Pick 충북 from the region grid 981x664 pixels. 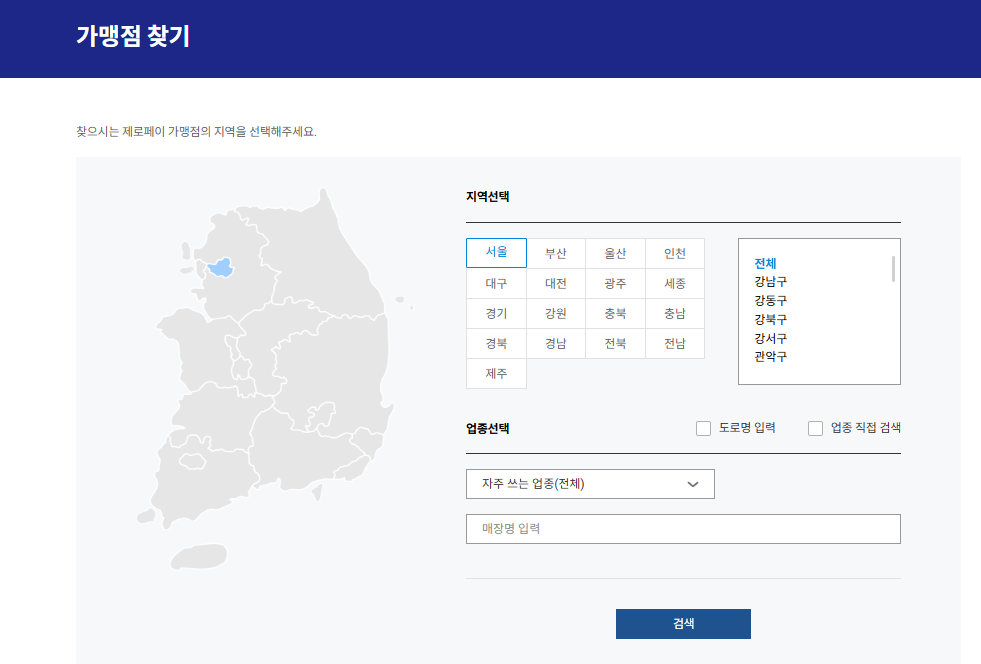615,313
